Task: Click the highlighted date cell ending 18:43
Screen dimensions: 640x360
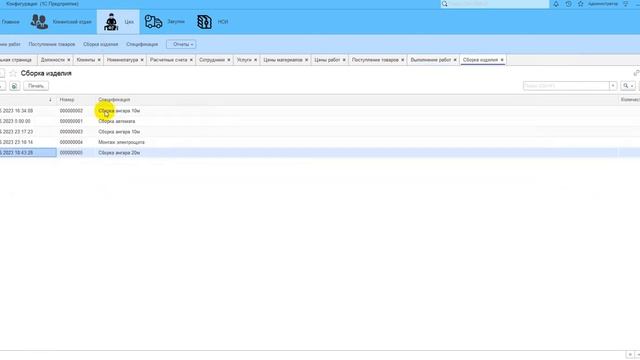Action: pyautogui.click(x=28, y=153)
